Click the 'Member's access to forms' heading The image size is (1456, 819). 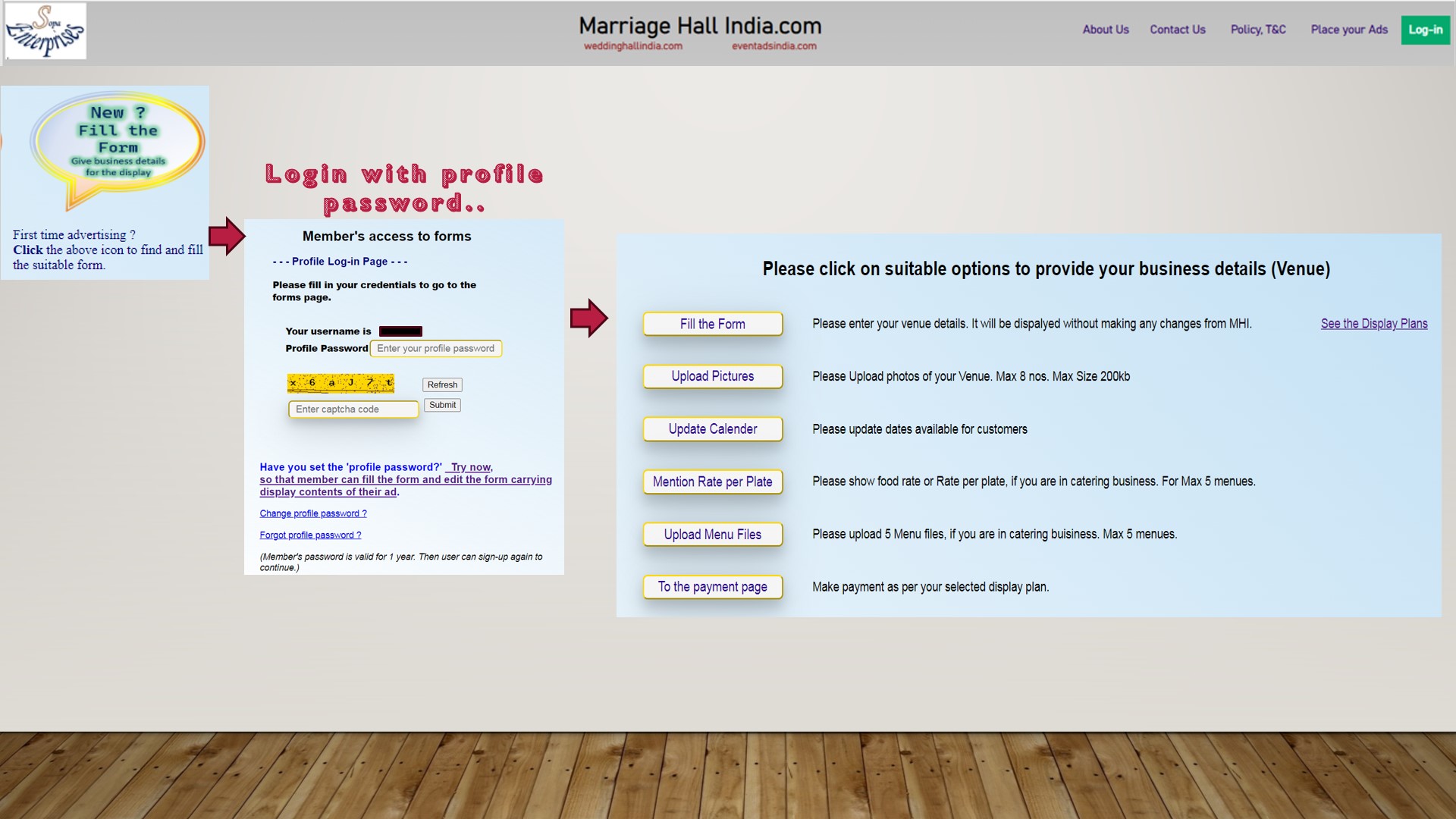387,237
